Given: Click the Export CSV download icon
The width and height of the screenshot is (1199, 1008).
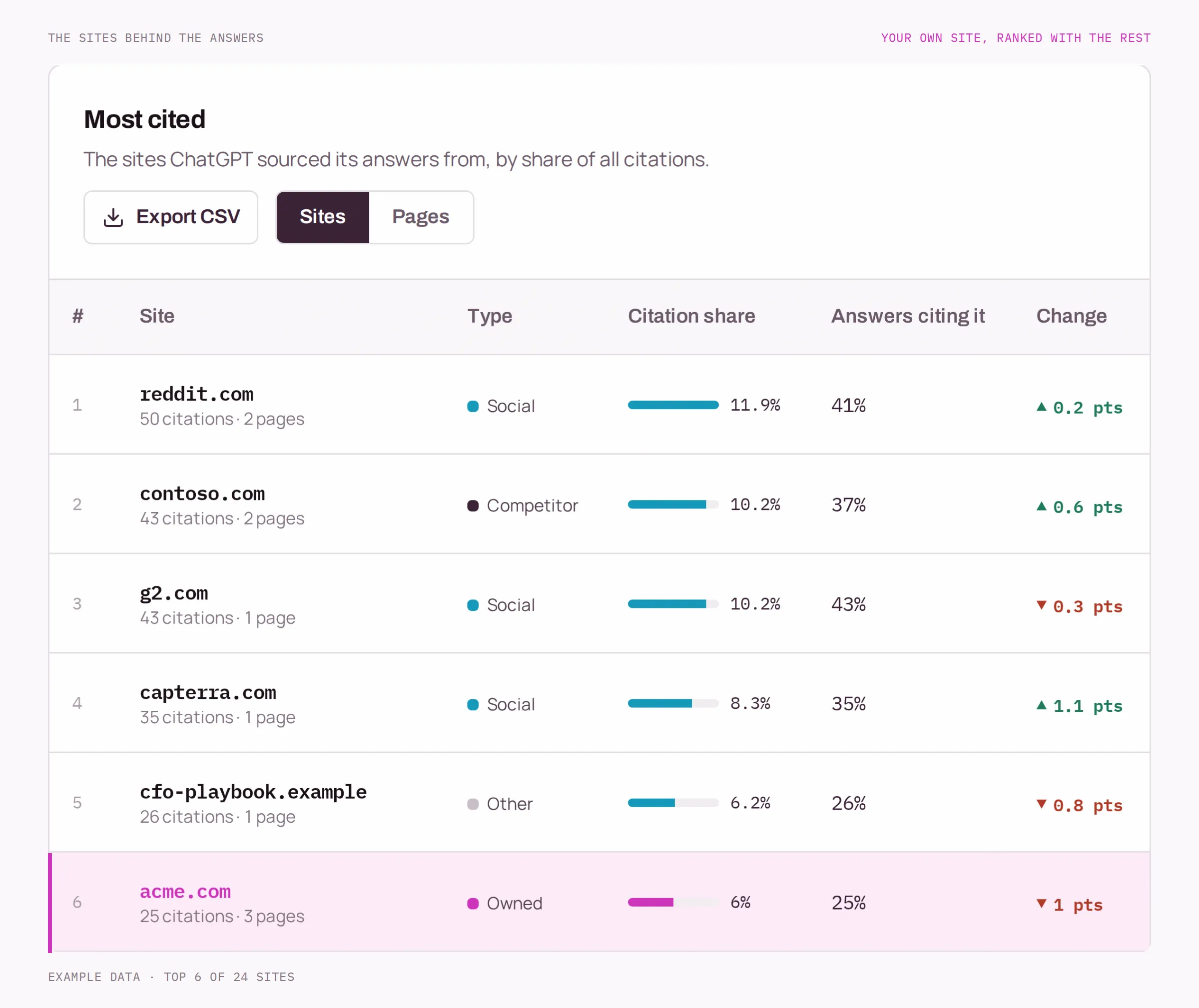Looking at the screenshot, I should tap(113, 217).
